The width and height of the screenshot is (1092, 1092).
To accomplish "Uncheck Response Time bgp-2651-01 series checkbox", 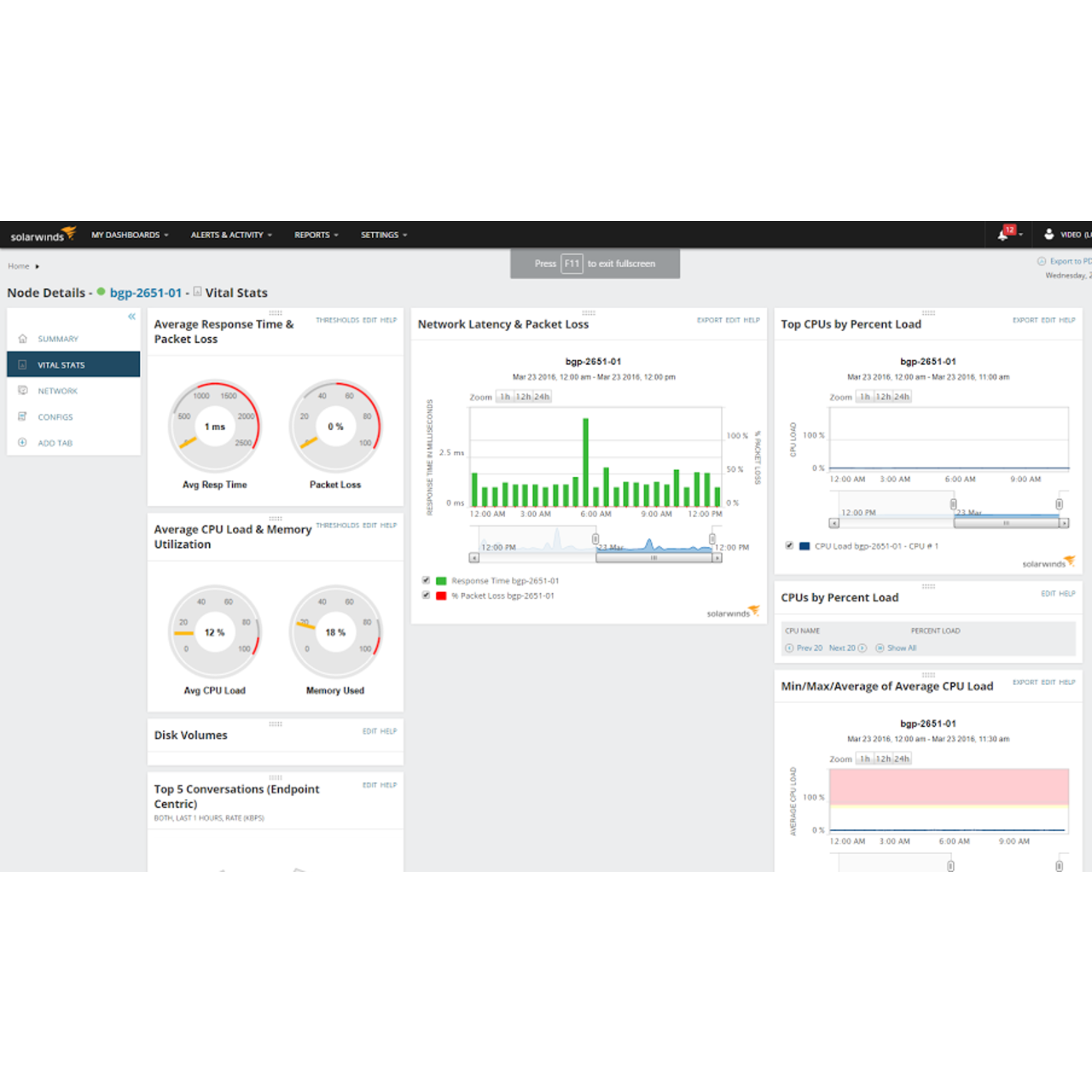I will (426, 580).
